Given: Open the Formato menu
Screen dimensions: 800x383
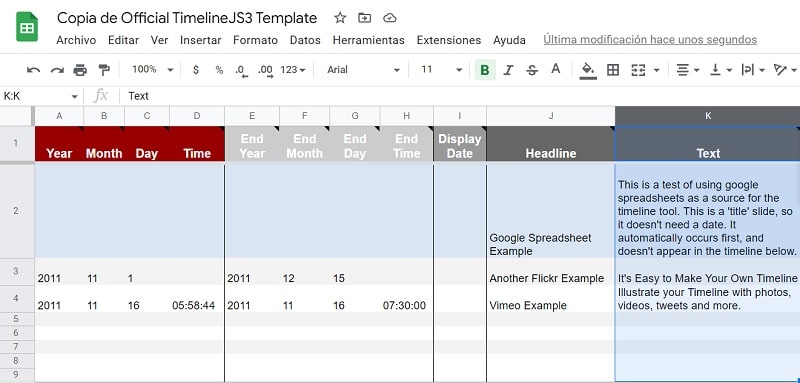Looking at the screenshot, I should point(255,40).
